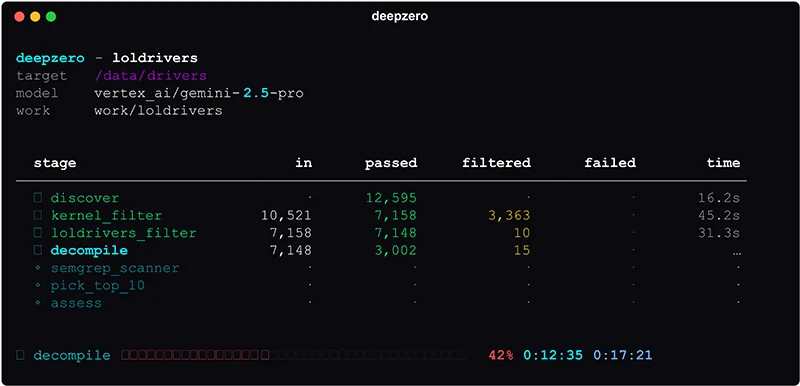This screenshot has height=386, width=800.
Task: Click the red close window button
Action: click(19, 17)
